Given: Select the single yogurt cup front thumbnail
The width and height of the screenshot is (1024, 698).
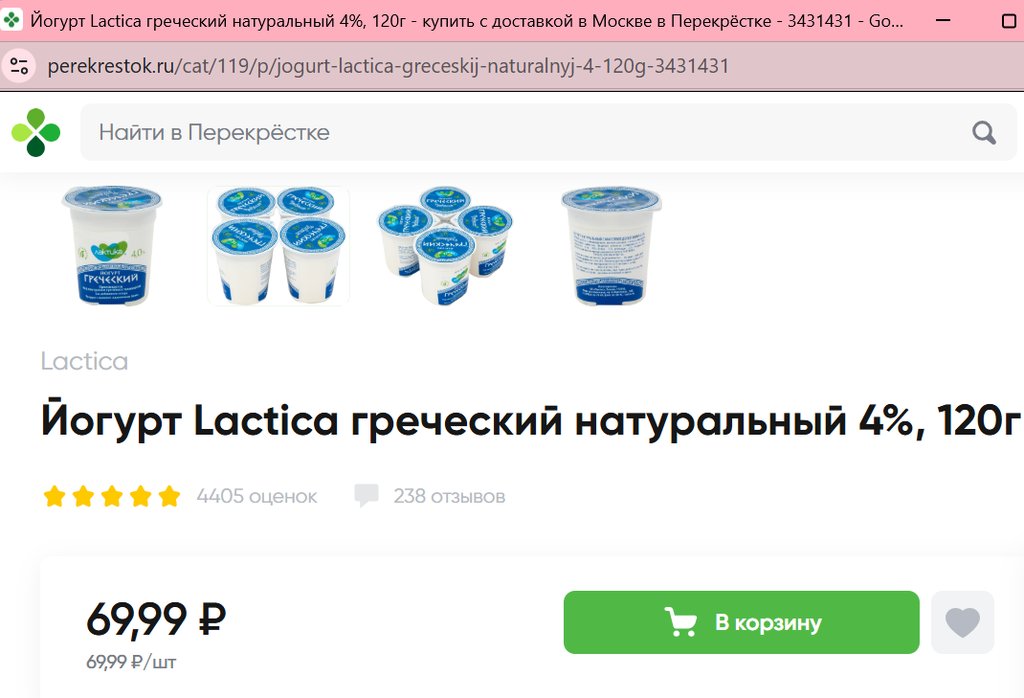Looking at the screenshot, I should [112, 246].
